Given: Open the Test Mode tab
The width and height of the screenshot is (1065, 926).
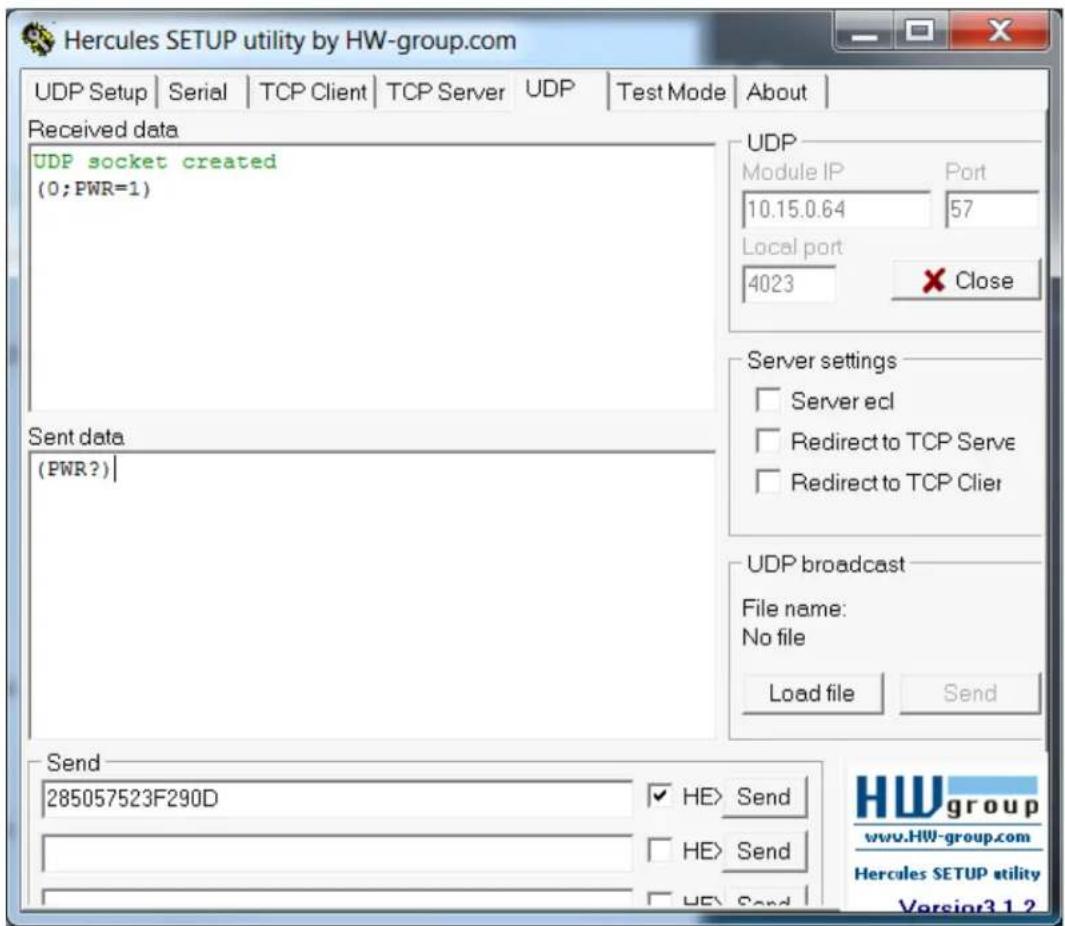Looking at the screenshot, I should [671, 92].
